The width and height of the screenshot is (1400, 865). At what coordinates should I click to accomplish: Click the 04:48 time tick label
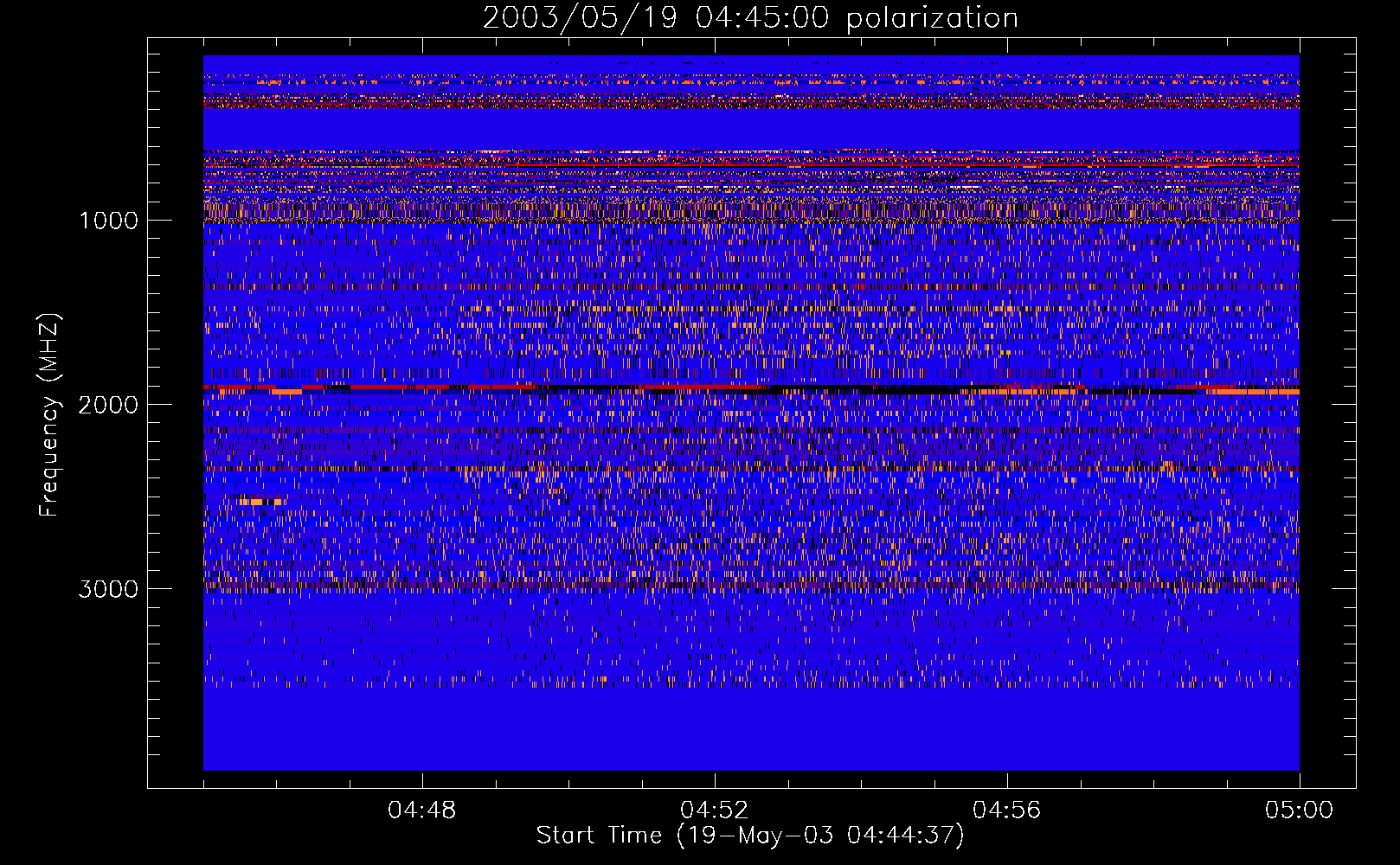click(x=422, y=811)
